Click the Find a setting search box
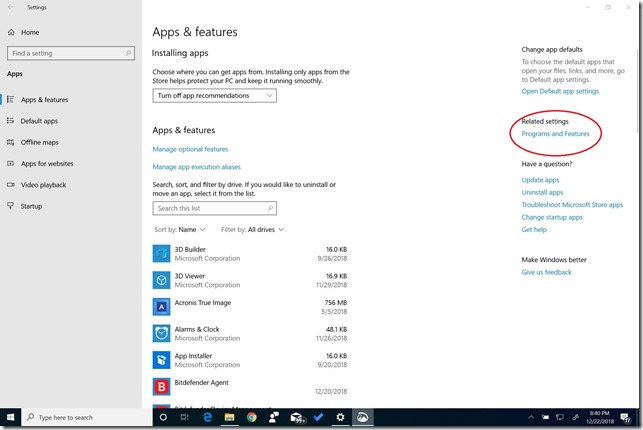Viewport: 643px width, 430px height. click(x=70, y=53)
